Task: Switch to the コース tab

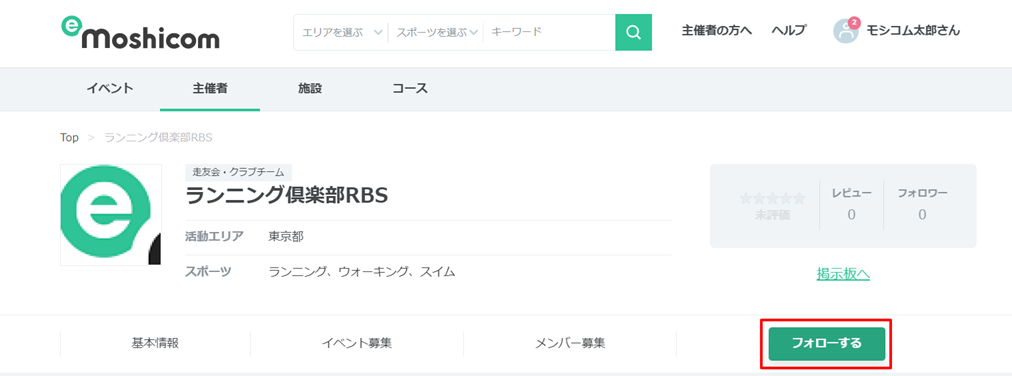Action: point(410,89)
